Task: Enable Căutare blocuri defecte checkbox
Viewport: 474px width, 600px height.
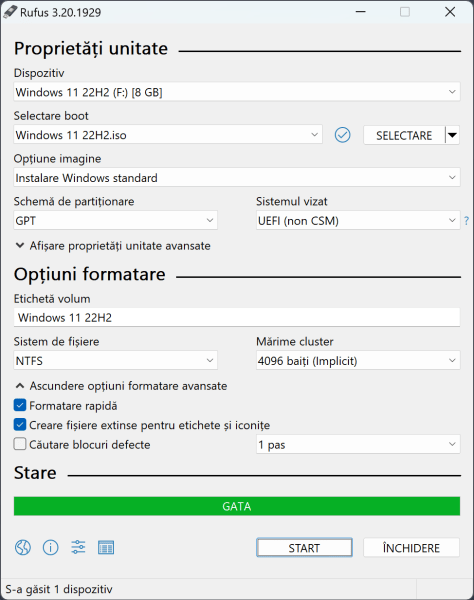Action: [20, 444]
